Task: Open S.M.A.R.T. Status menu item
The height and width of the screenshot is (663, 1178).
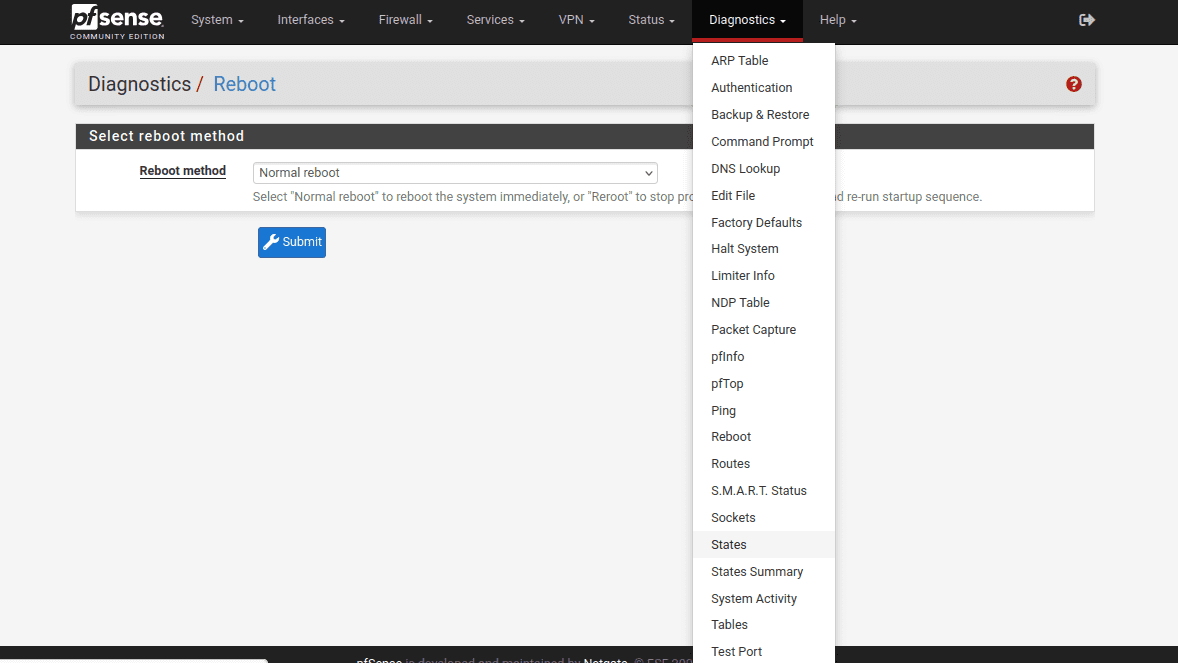Action: point(758,491)
